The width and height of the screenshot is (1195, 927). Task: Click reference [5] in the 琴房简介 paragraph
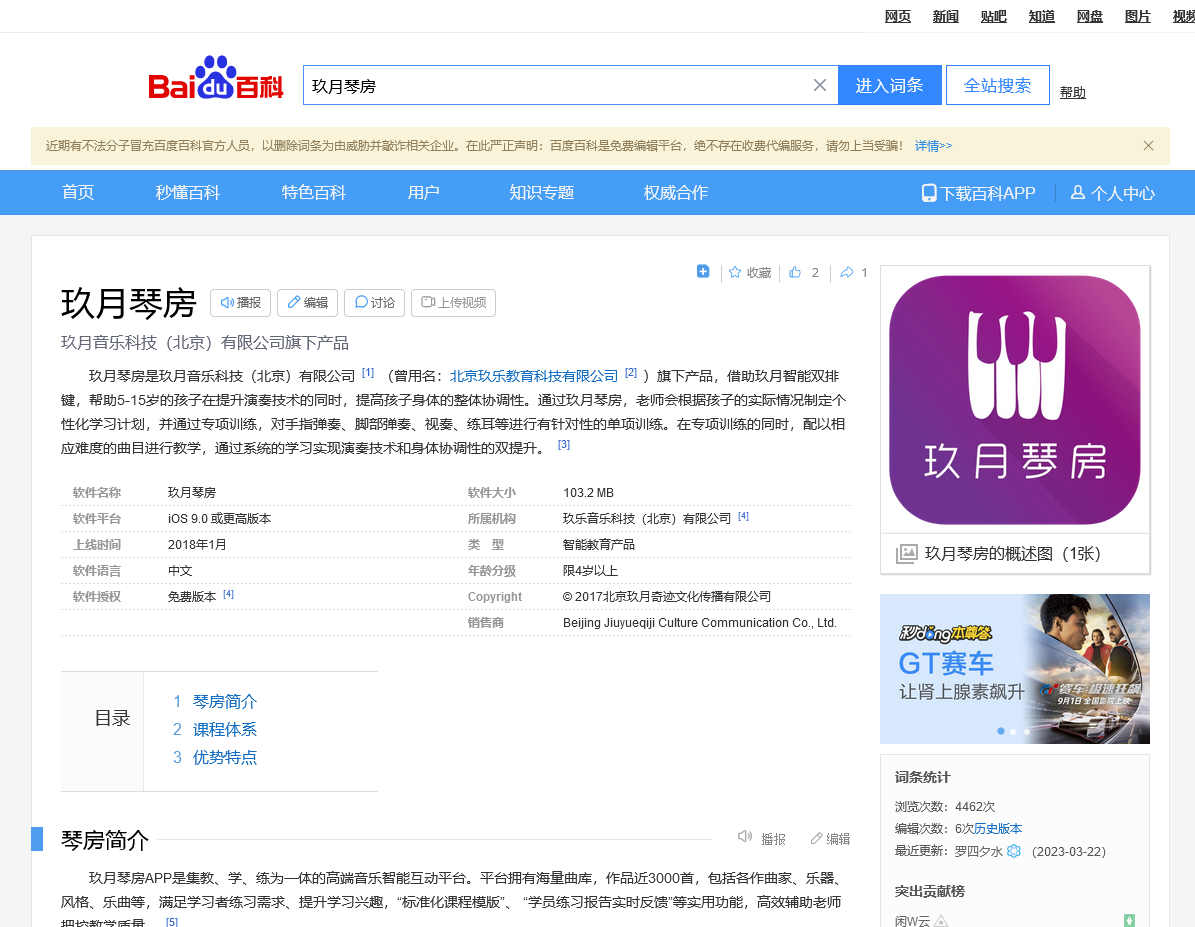(x=172, y=921)
